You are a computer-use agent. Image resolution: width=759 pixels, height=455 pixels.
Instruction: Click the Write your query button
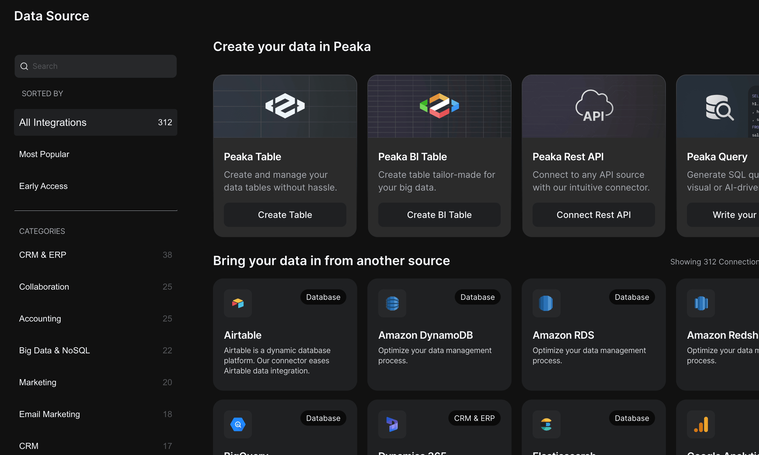click(723, 215)
